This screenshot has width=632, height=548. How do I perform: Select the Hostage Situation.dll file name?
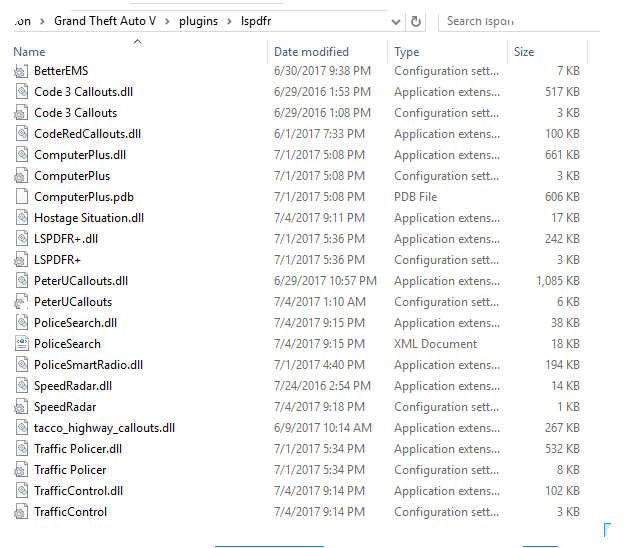[x=89, y=218]
